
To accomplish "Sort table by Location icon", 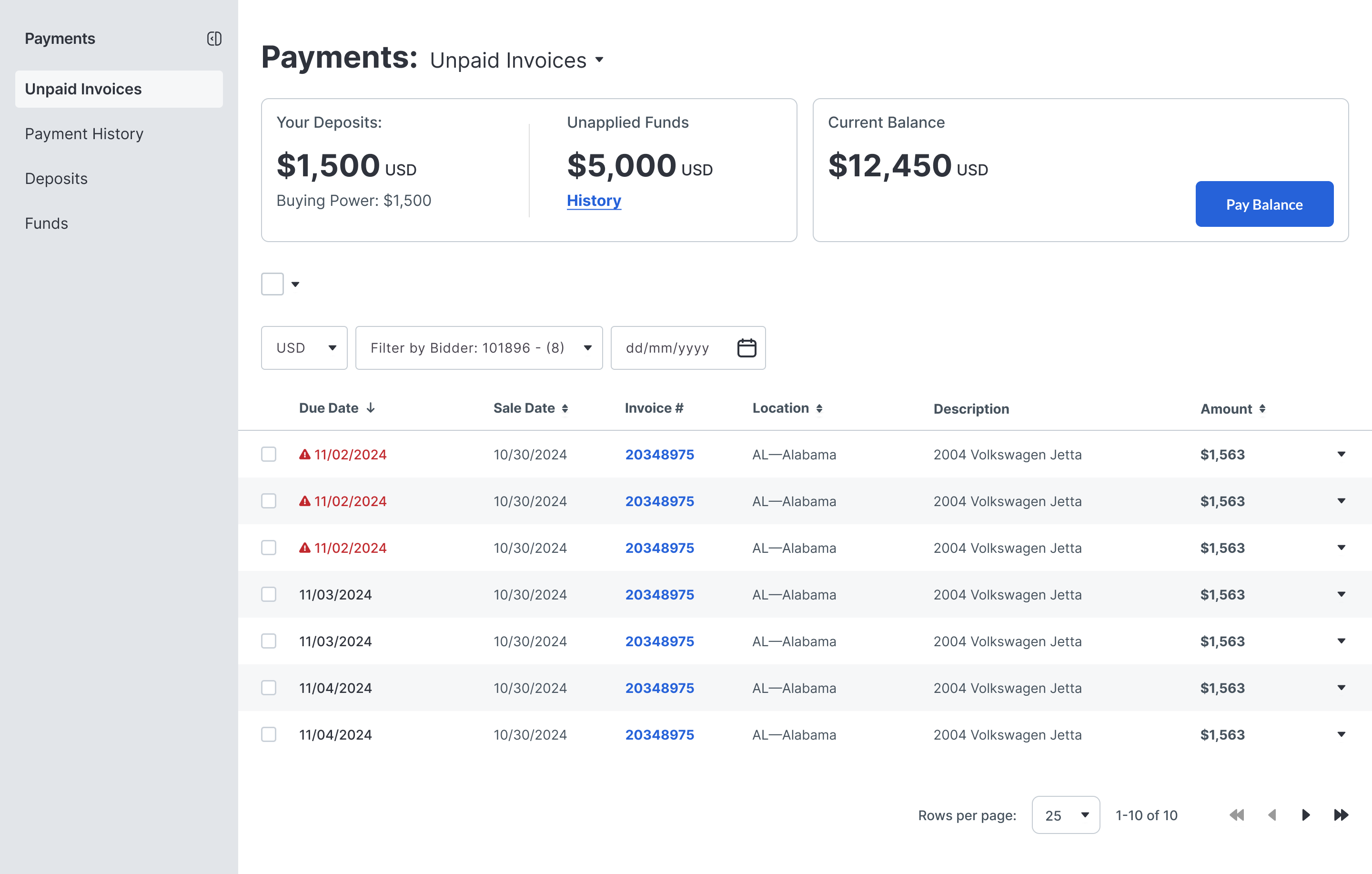I will [x=819, y=409].
